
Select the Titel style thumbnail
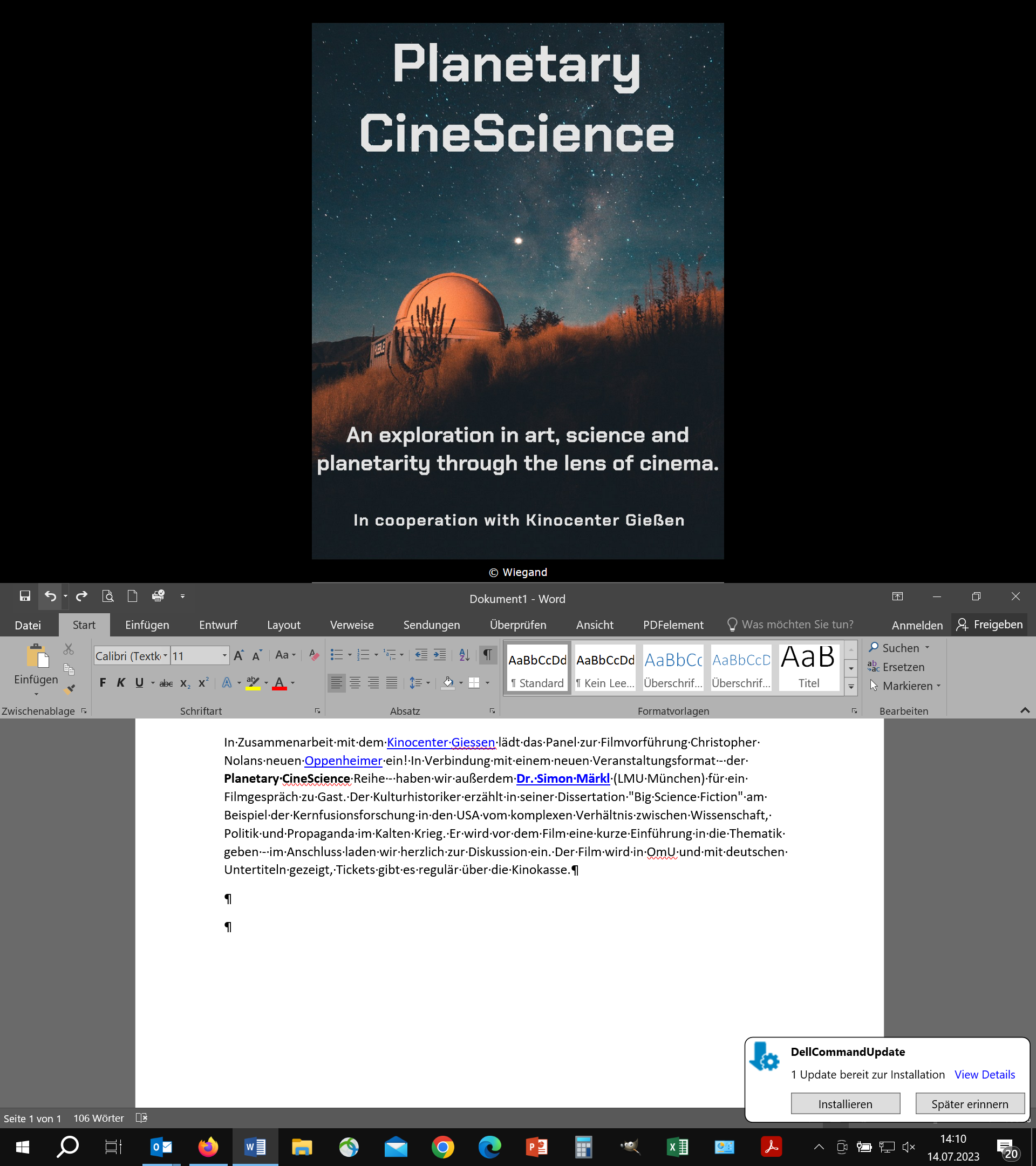click(809, 667)
